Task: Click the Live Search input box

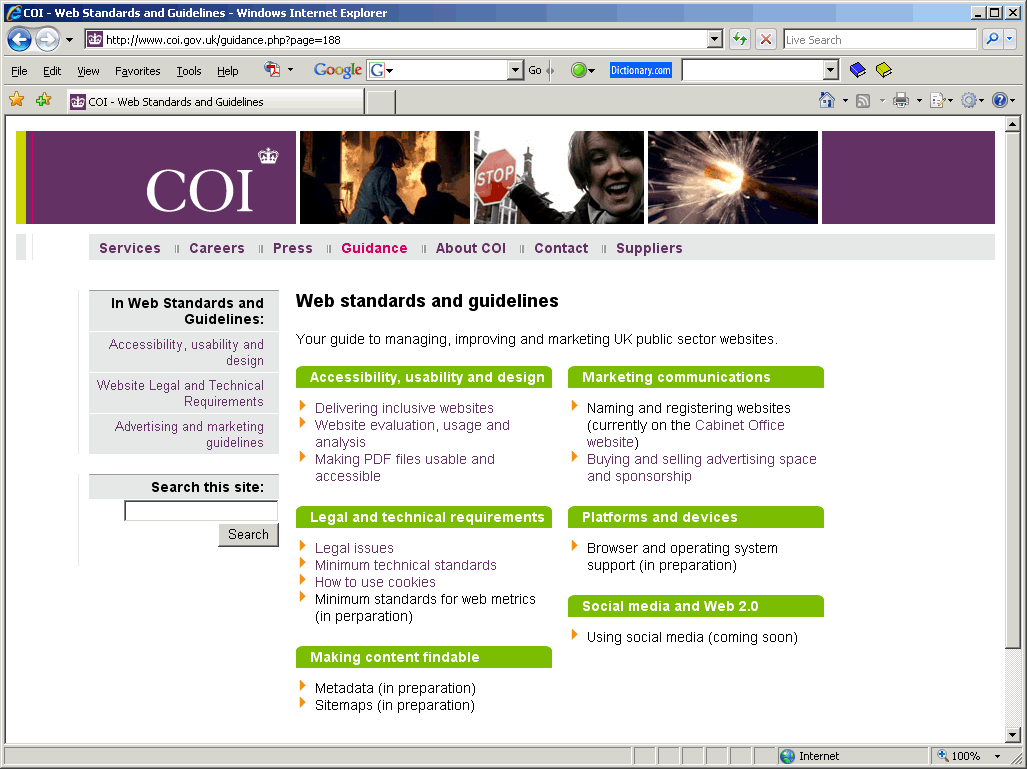Action: pos(880,39)
